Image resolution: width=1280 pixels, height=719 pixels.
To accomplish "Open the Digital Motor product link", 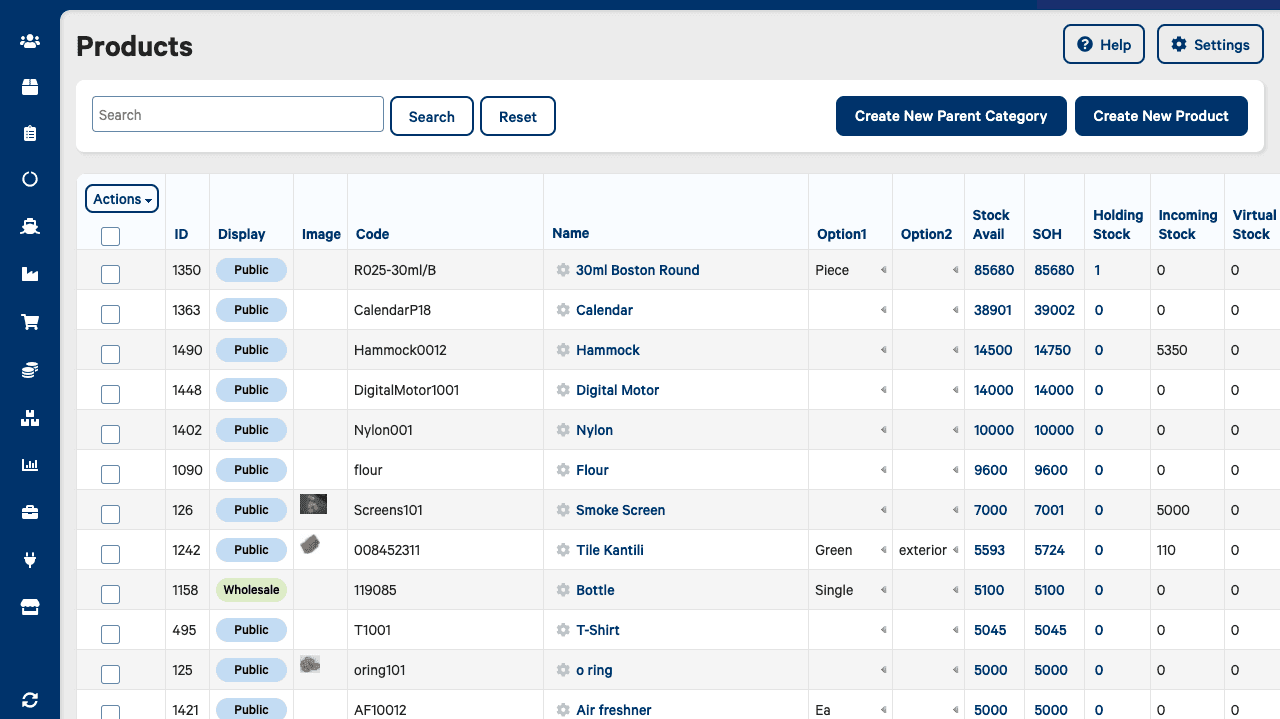I will 617,390.
